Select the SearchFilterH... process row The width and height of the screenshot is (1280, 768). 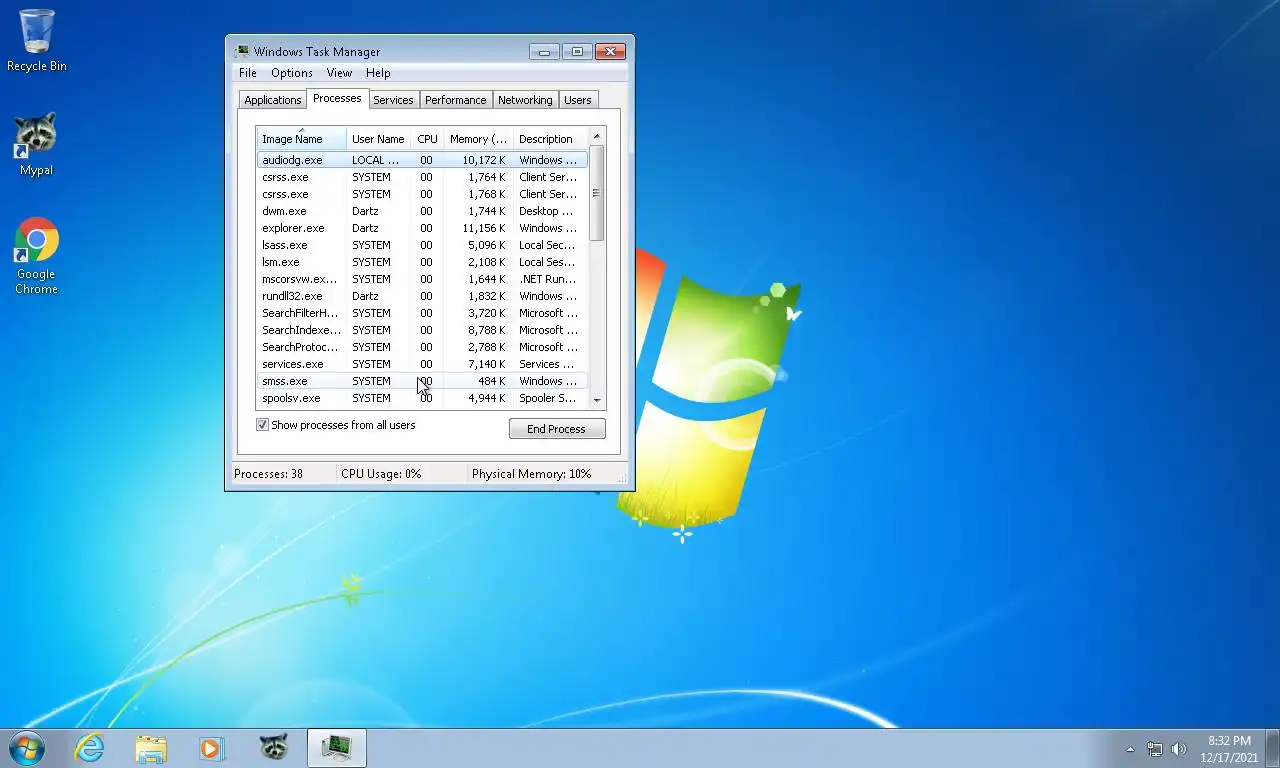click(422, 313)
